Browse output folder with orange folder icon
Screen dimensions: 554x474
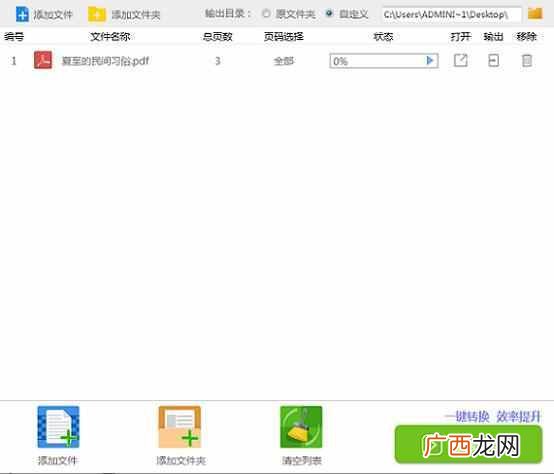(x=535, y=14)
